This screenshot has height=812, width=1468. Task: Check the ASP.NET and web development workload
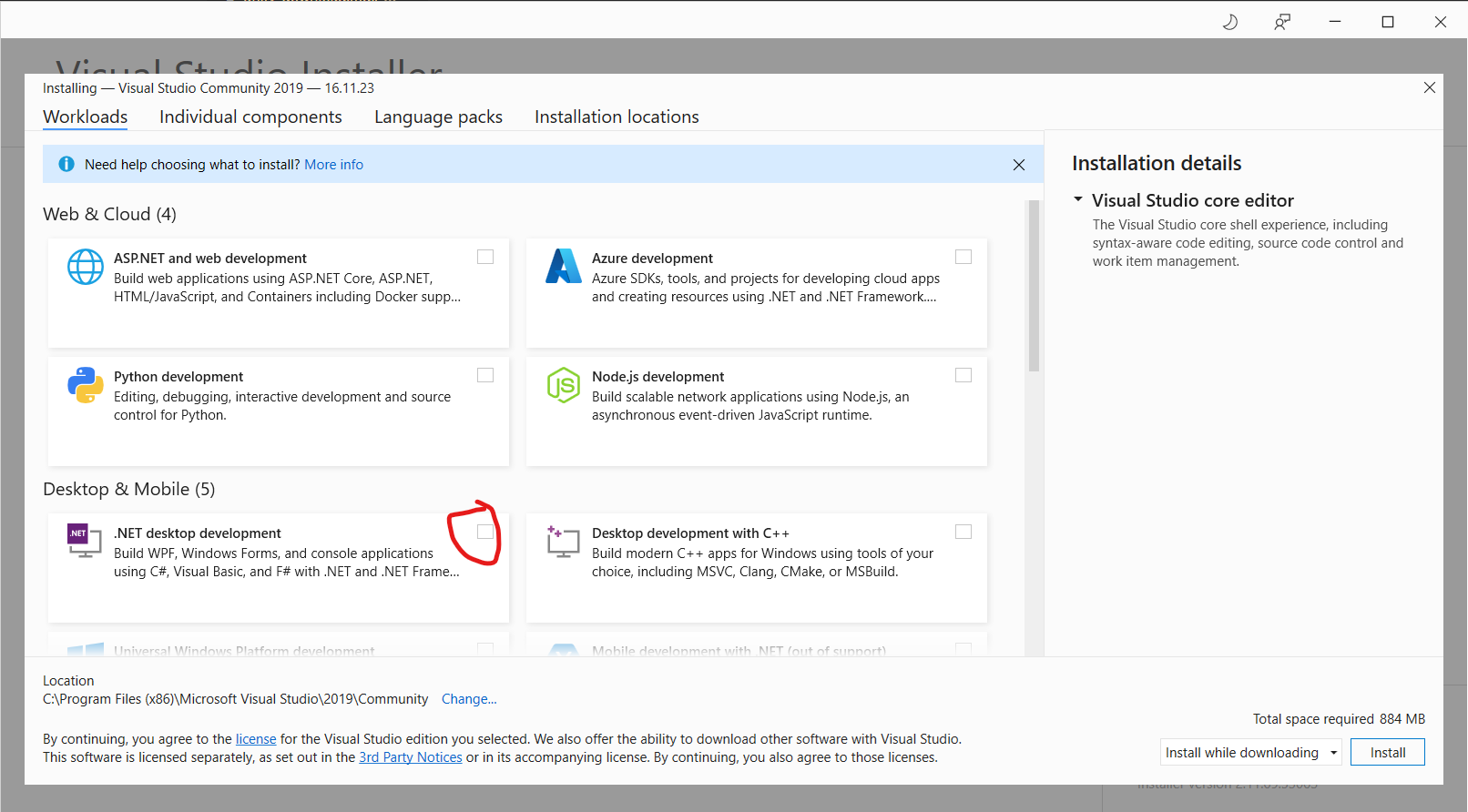point(485,257)
